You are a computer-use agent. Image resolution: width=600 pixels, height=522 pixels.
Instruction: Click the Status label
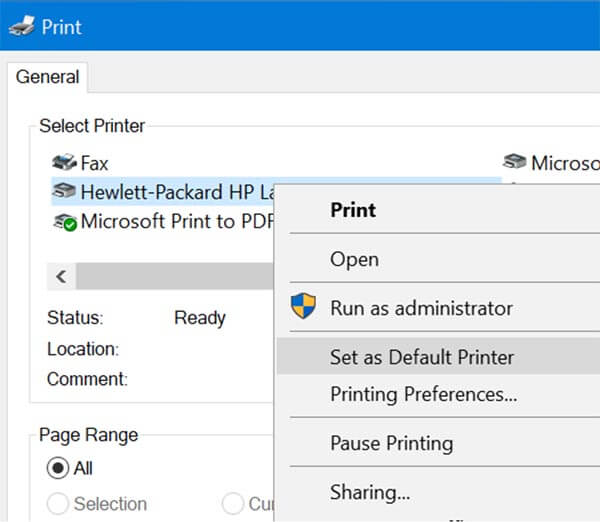click(75, 318)
